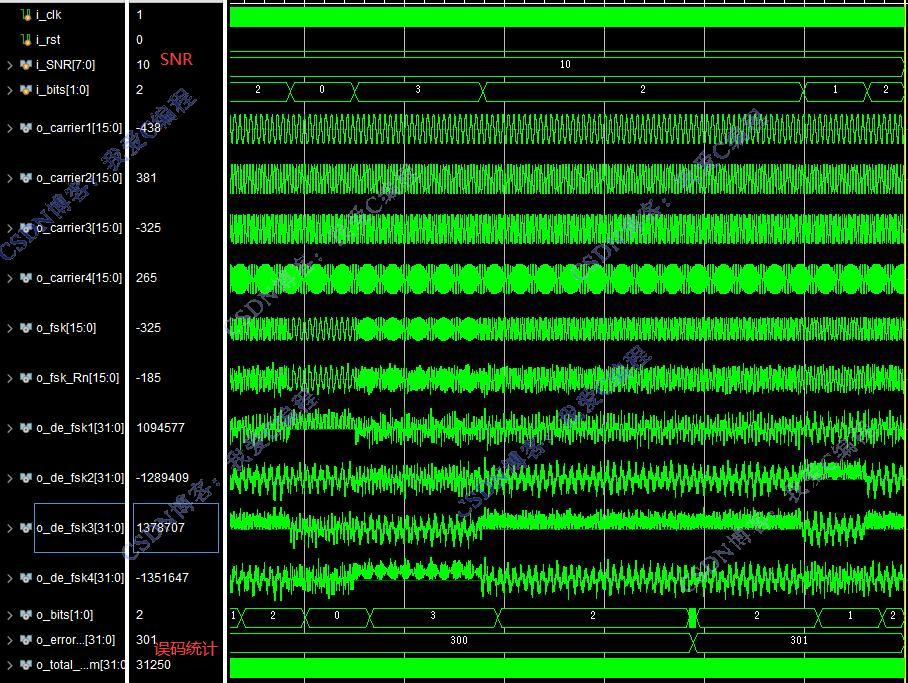
Task: Click the value 381 of o_carrier2
Action: [146, 178]
